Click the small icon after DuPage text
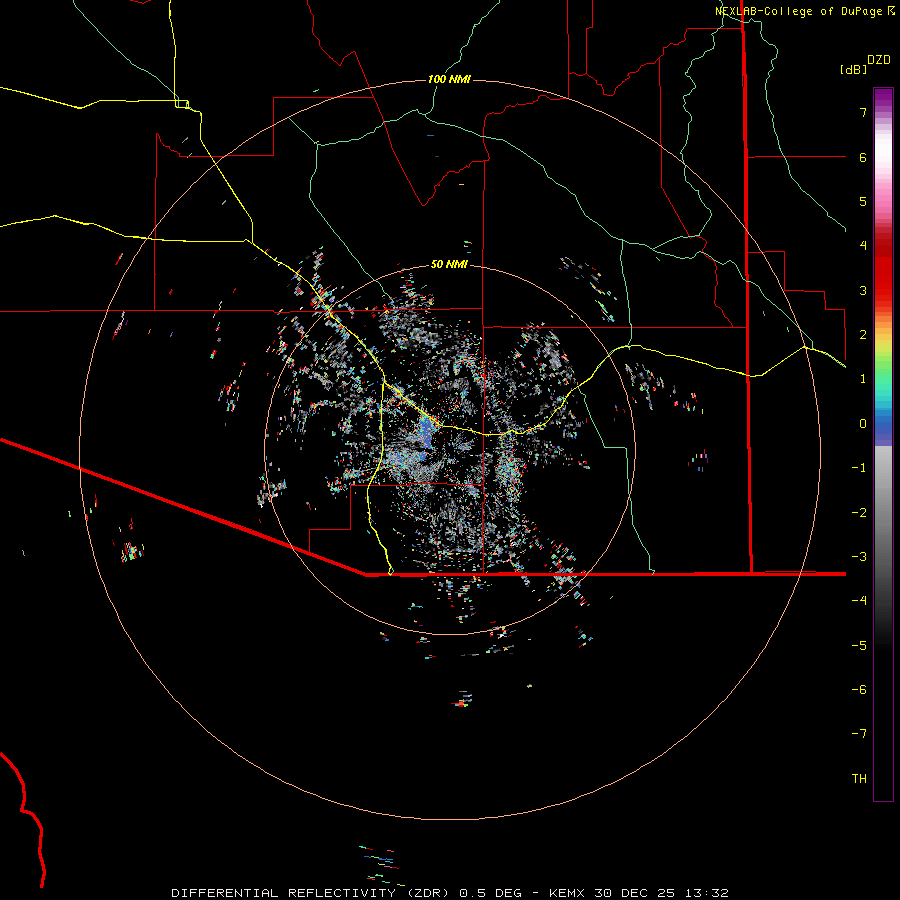 pos(891,11)
